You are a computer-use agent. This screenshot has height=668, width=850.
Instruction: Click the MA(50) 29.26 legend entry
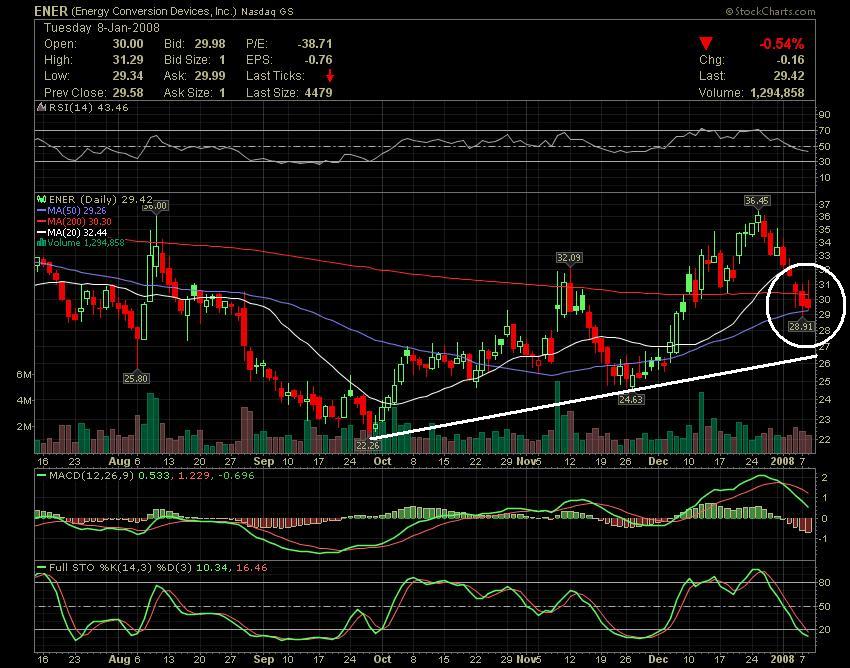pyautogui.click(x=76, y=211)
